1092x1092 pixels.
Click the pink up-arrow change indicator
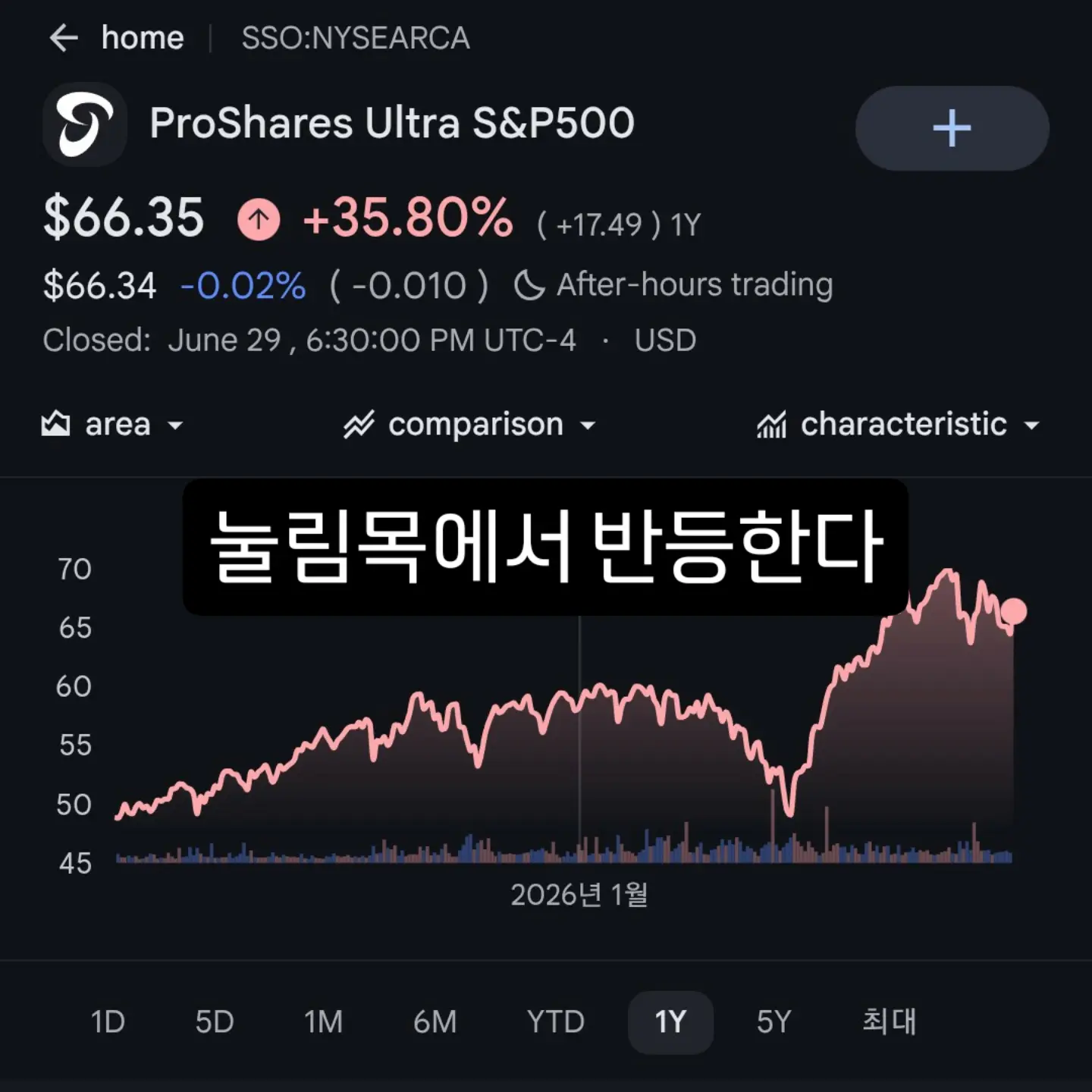pyautogui.click(x=259, y=219)
